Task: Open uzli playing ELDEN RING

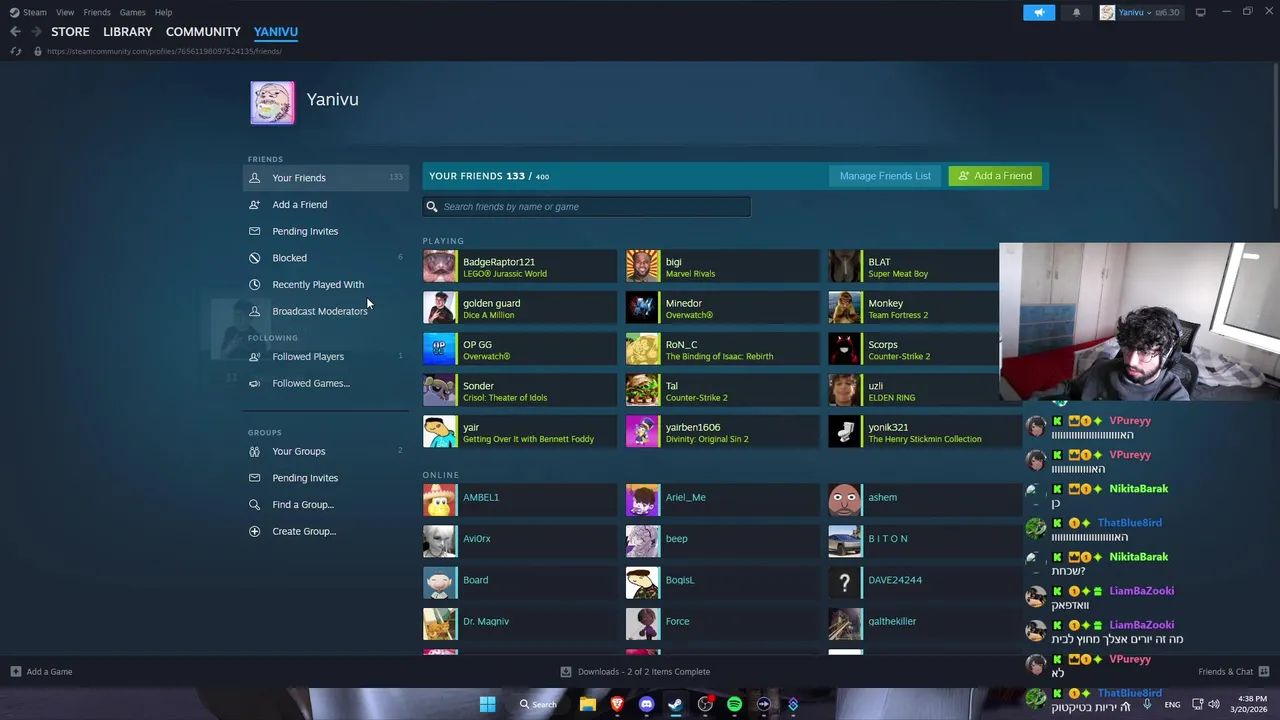Action: pyautogui.click(x=913, y=391)
